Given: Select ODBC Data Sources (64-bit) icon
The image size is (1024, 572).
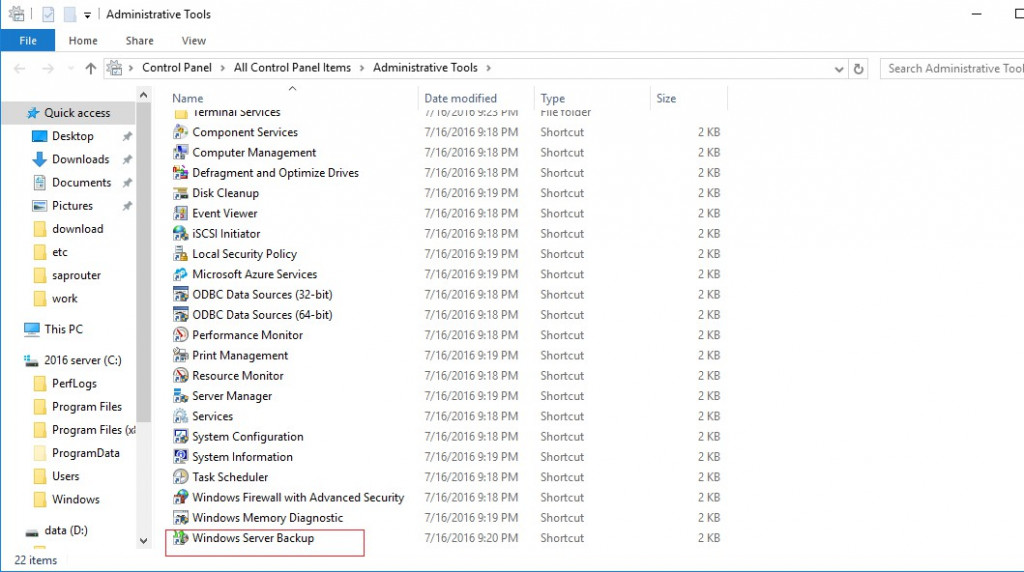Looking at the screenshot, I should 180,314.
